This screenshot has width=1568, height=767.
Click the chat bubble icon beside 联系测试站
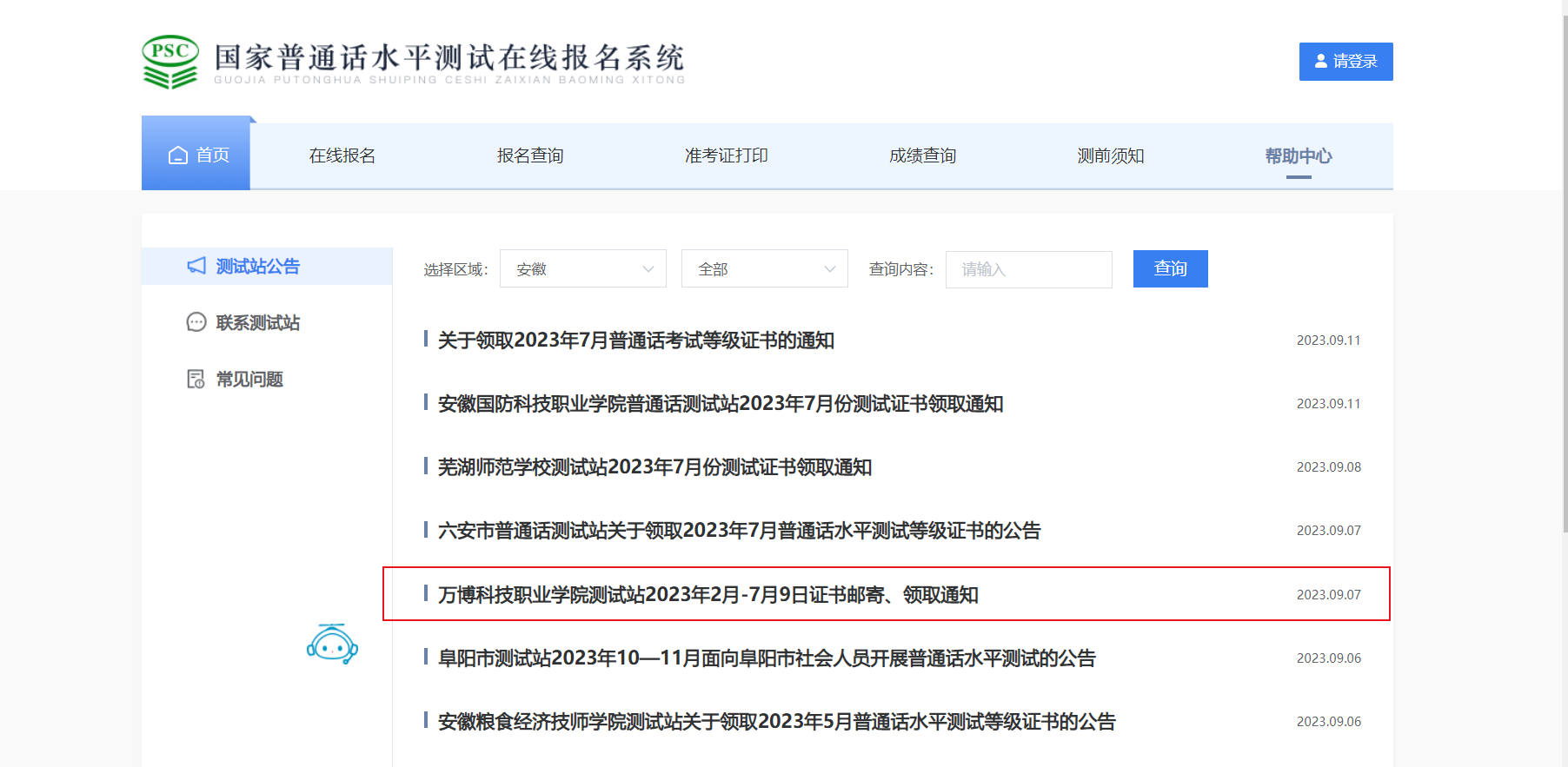[196, 322]
